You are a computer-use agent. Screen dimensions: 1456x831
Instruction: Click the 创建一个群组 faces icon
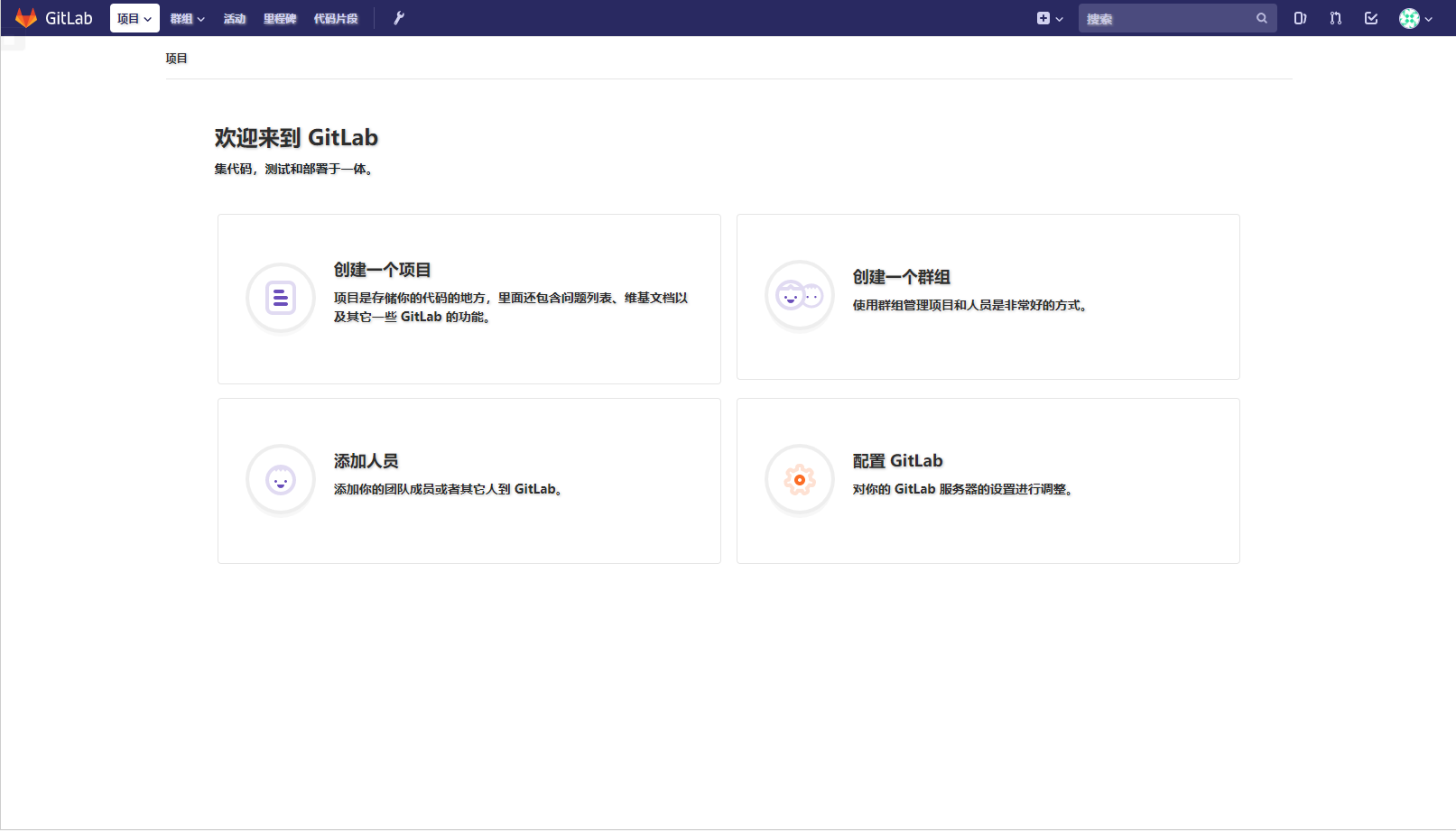(x=799, y=295)
